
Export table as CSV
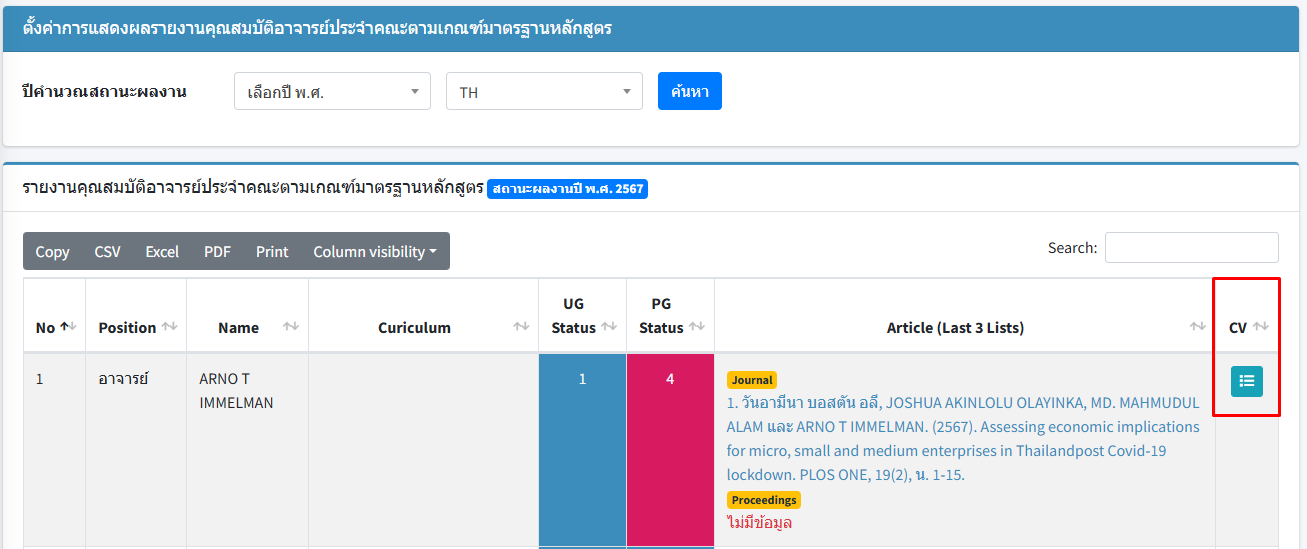pyautogui.click(x=107, y=252)
